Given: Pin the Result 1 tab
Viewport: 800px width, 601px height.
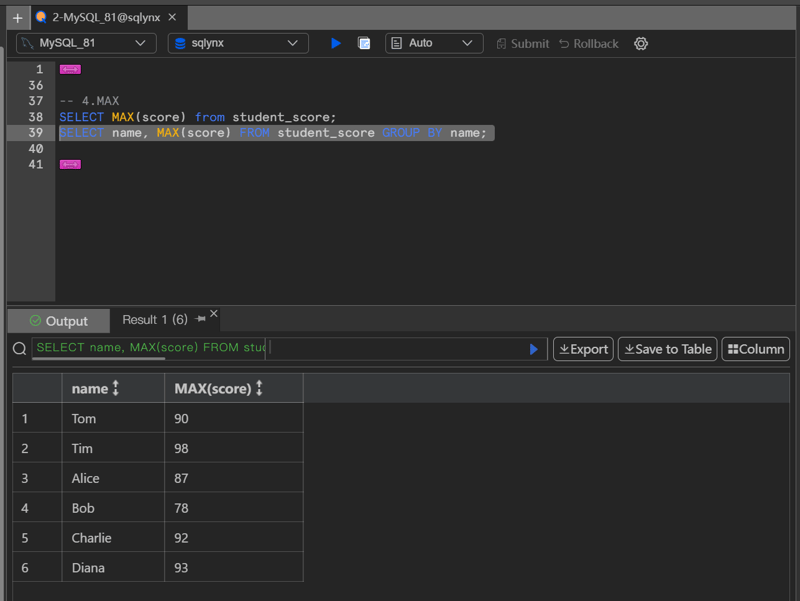Looking at the screenshot, I should pyautogui.click(x=200, y=319).
